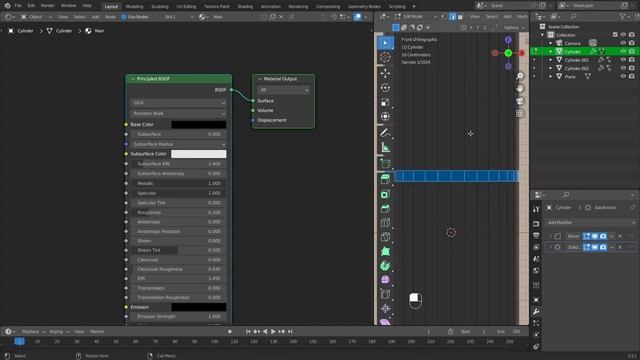This screenshot has width=640, height=360.
Task: Select the Knife tool
Action: (x=385, y=237)
